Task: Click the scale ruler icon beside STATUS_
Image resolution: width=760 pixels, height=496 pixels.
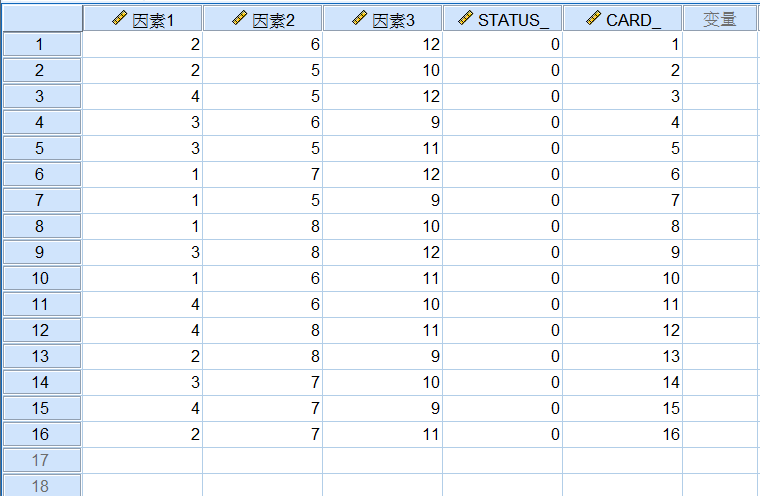Action: coord(465,18)
